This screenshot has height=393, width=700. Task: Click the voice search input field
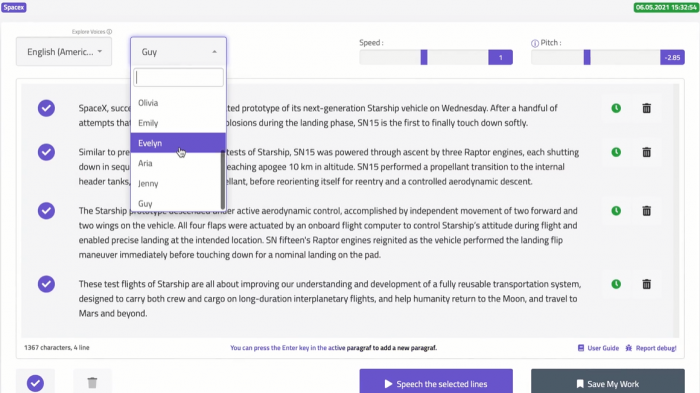point(179,78)
